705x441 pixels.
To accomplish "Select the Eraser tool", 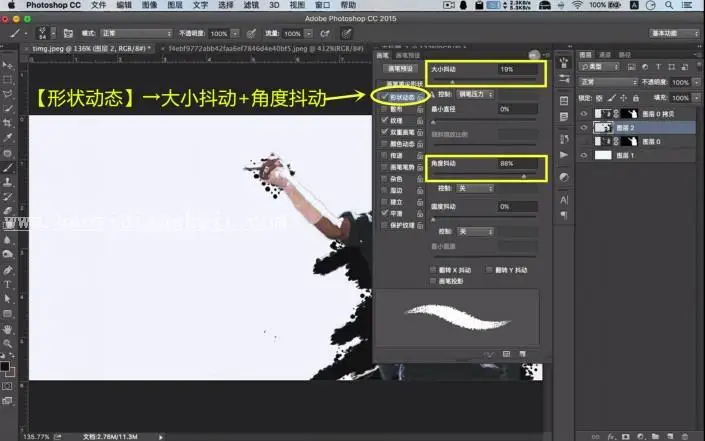I will coord(8,211).
